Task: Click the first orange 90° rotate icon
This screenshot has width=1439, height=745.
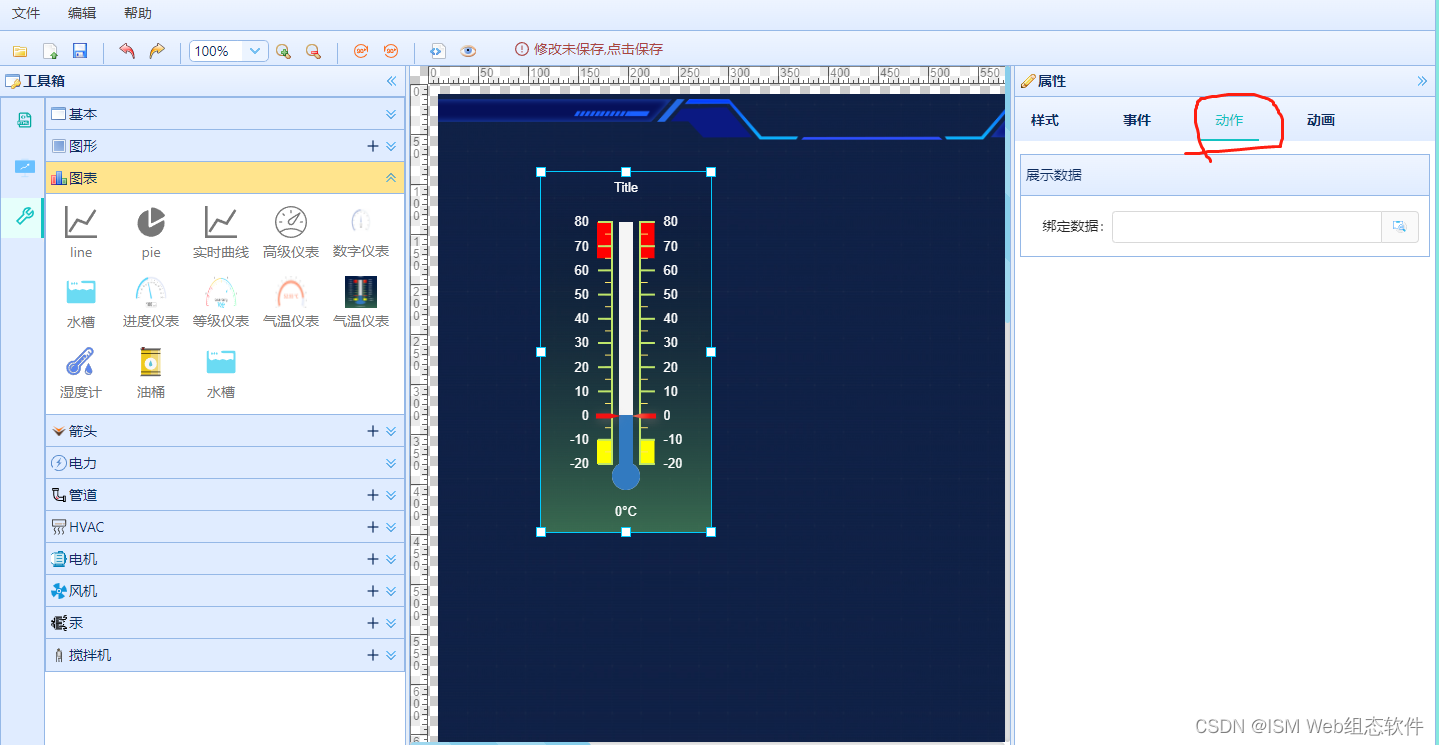Action: 361,51
